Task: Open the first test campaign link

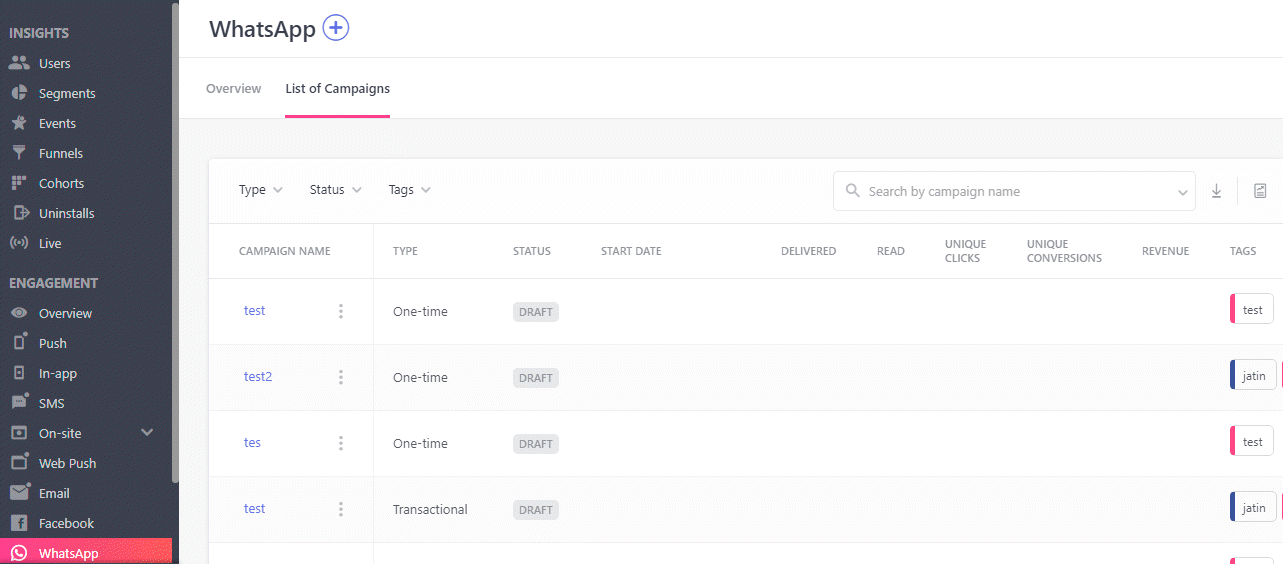Action: (x=255, y=311)
